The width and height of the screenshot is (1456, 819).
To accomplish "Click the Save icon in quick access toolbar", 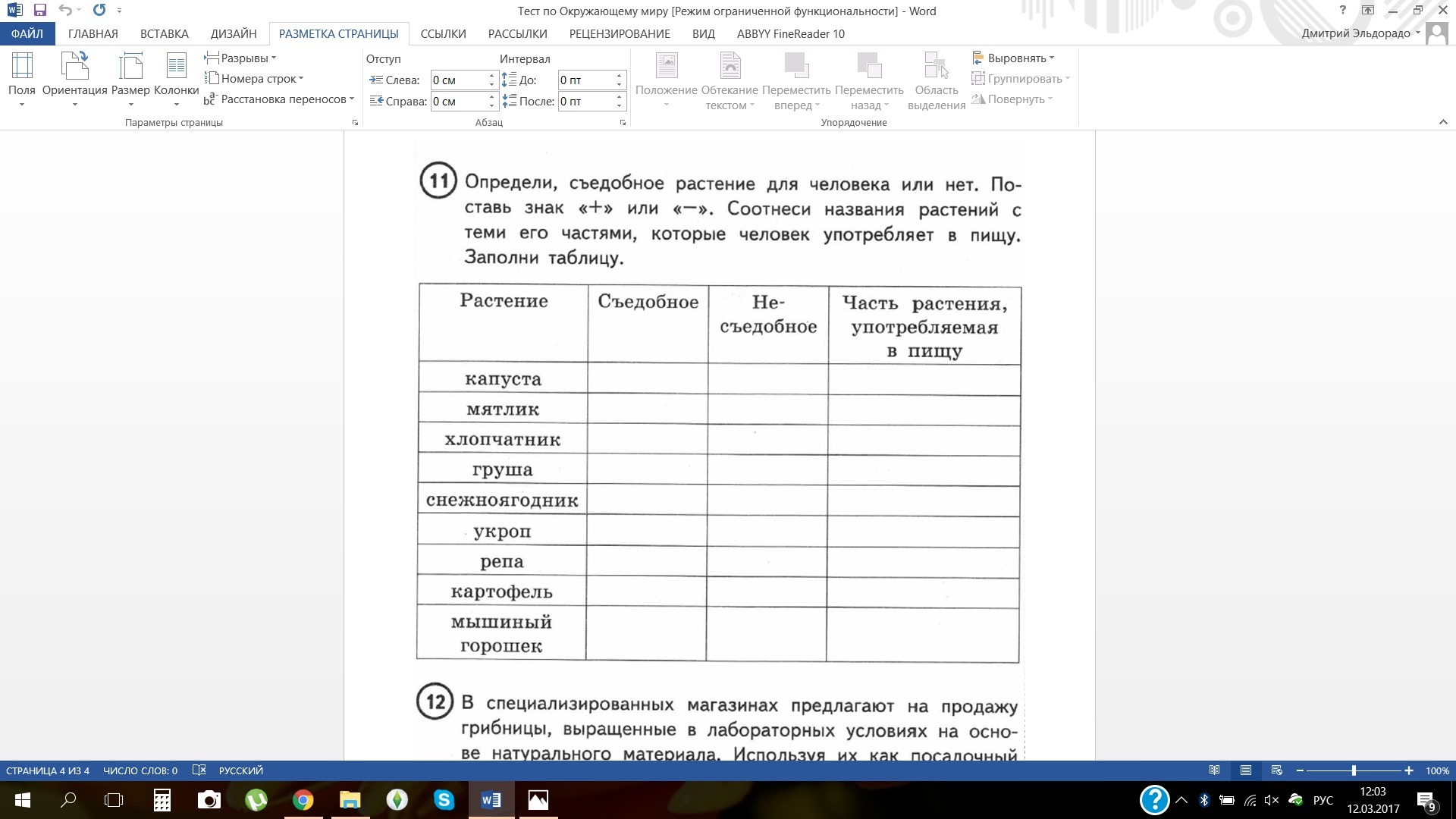I will click(40, 11).
